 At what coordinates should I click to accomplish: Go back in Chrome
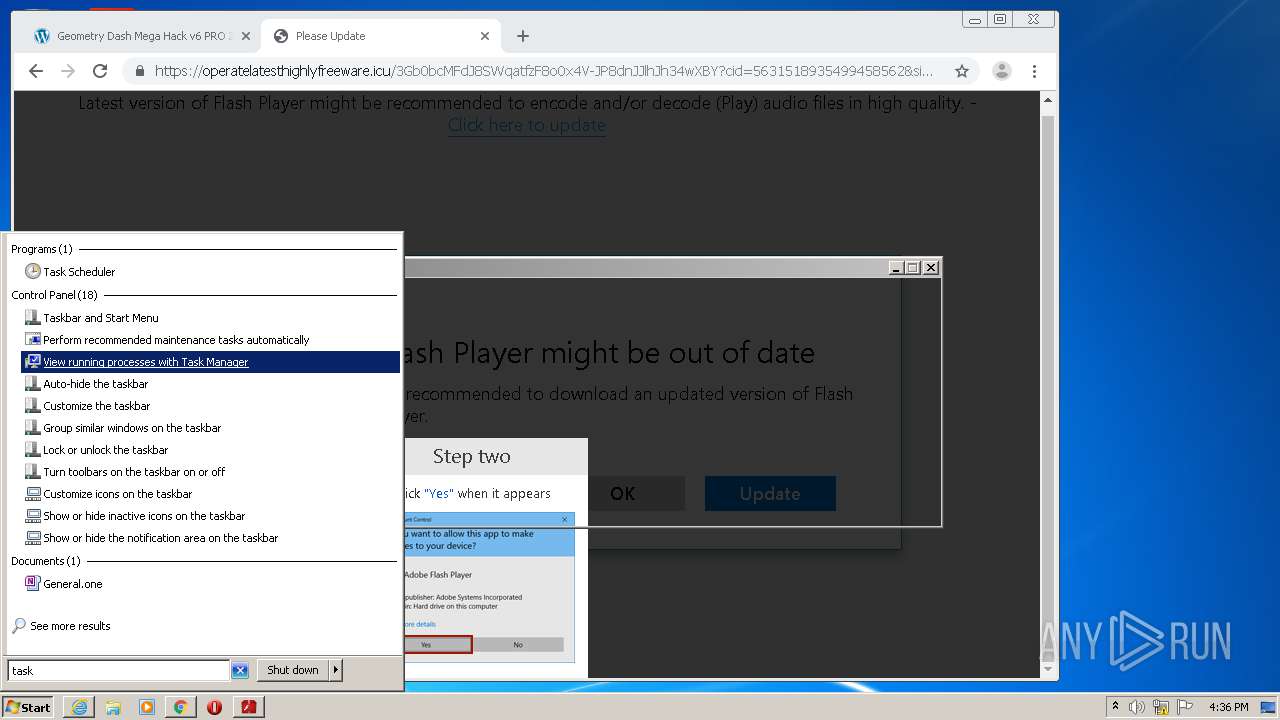point(36,71)
